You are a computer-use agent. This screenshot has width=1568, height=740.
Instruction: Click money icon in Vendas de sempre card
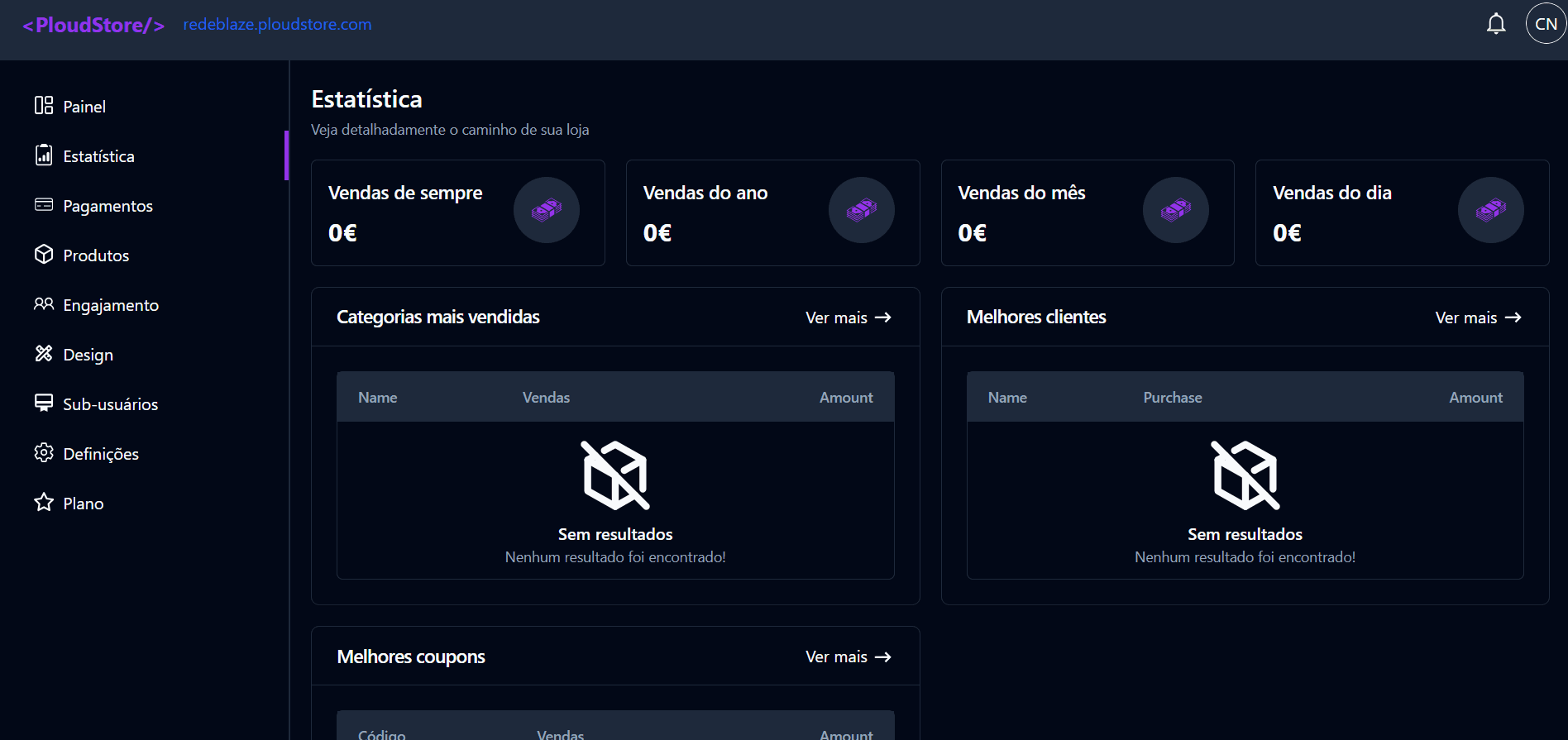point(547,210)
